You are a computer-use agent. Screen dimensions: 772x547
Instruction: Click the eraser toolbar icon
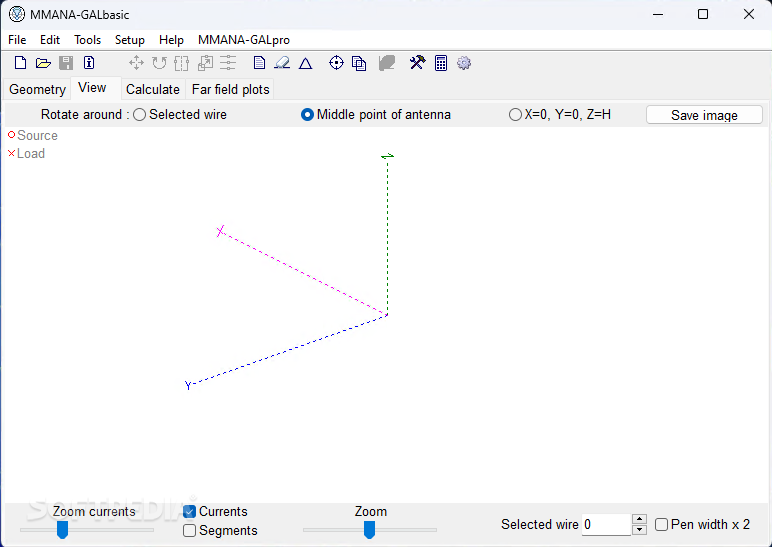(x=282, y=63)
